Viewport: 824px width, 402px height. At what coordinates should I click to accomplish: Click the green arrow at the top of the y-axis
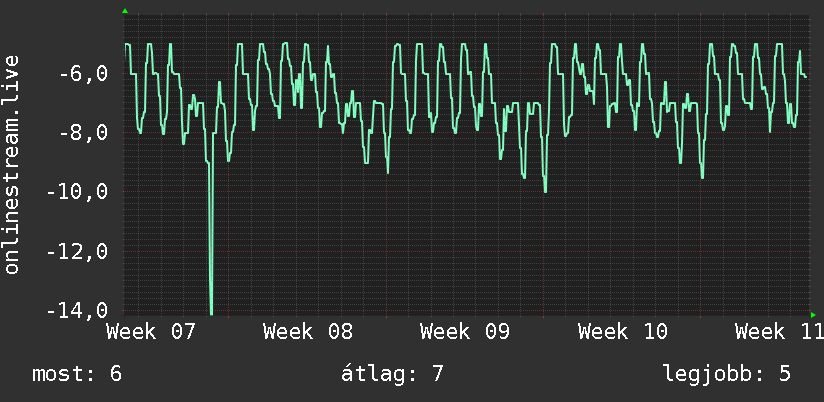point(125,11)
